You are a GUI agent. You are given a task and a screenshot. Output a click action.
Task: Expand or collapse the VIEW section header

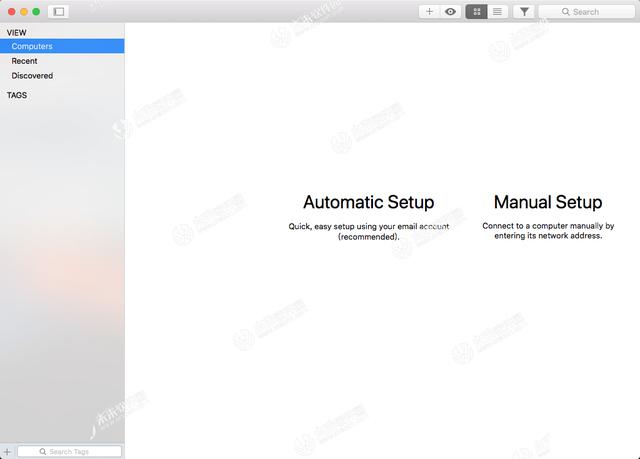[x=17, y=32]
